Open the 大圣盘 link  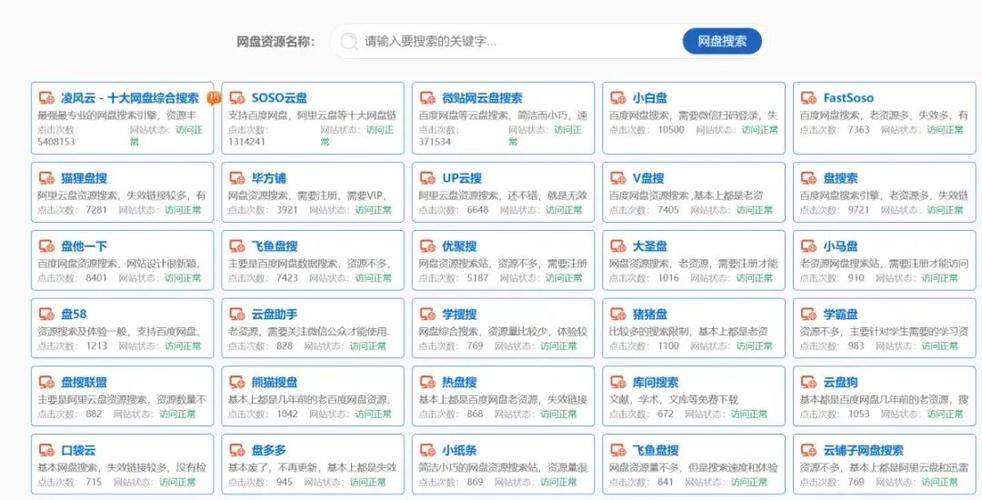pyautogui.click(x=649, y=246)
